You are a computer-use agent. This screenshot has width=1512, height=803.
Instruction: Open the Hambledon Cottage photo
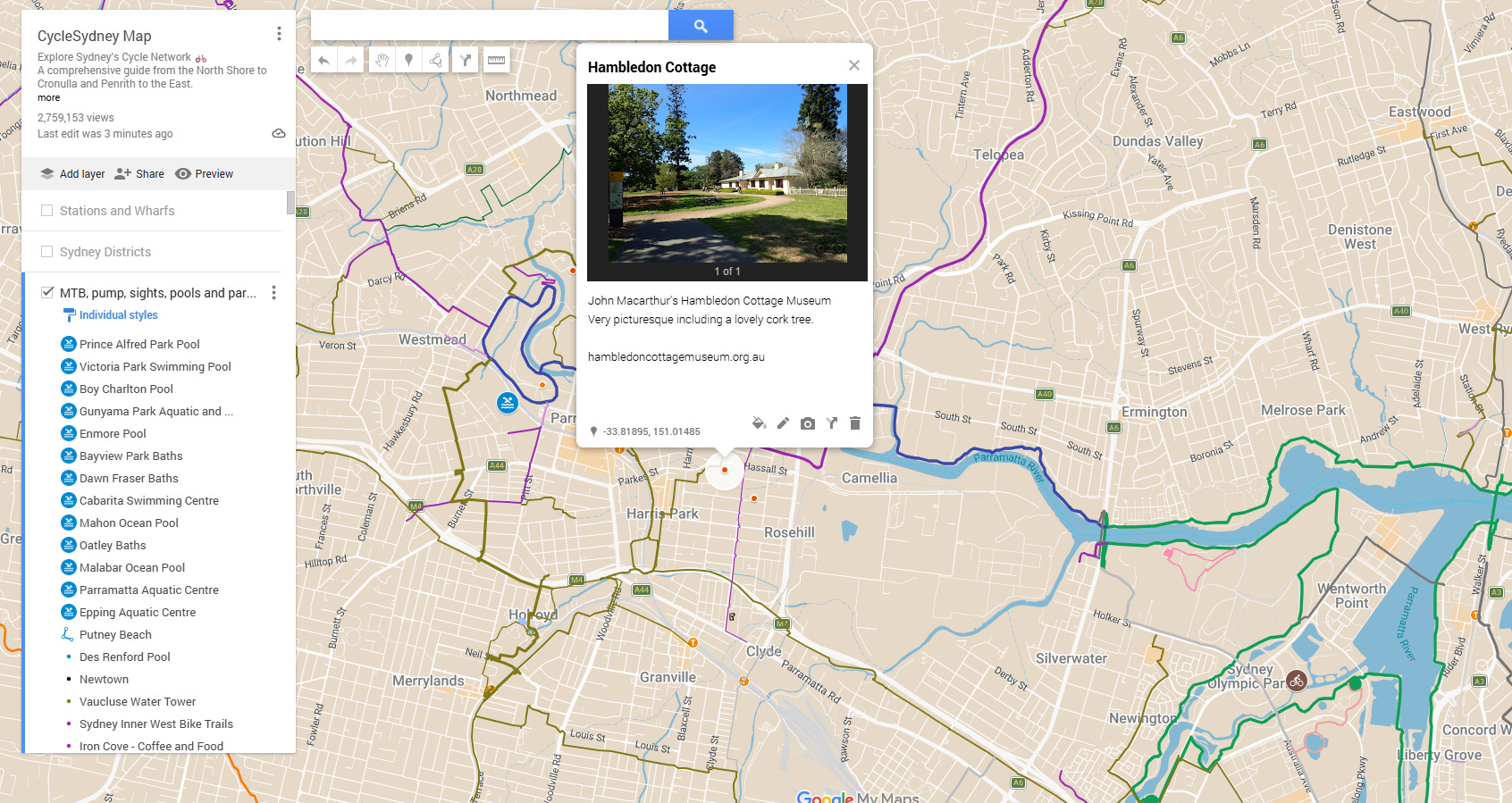(x=727, y=173)
